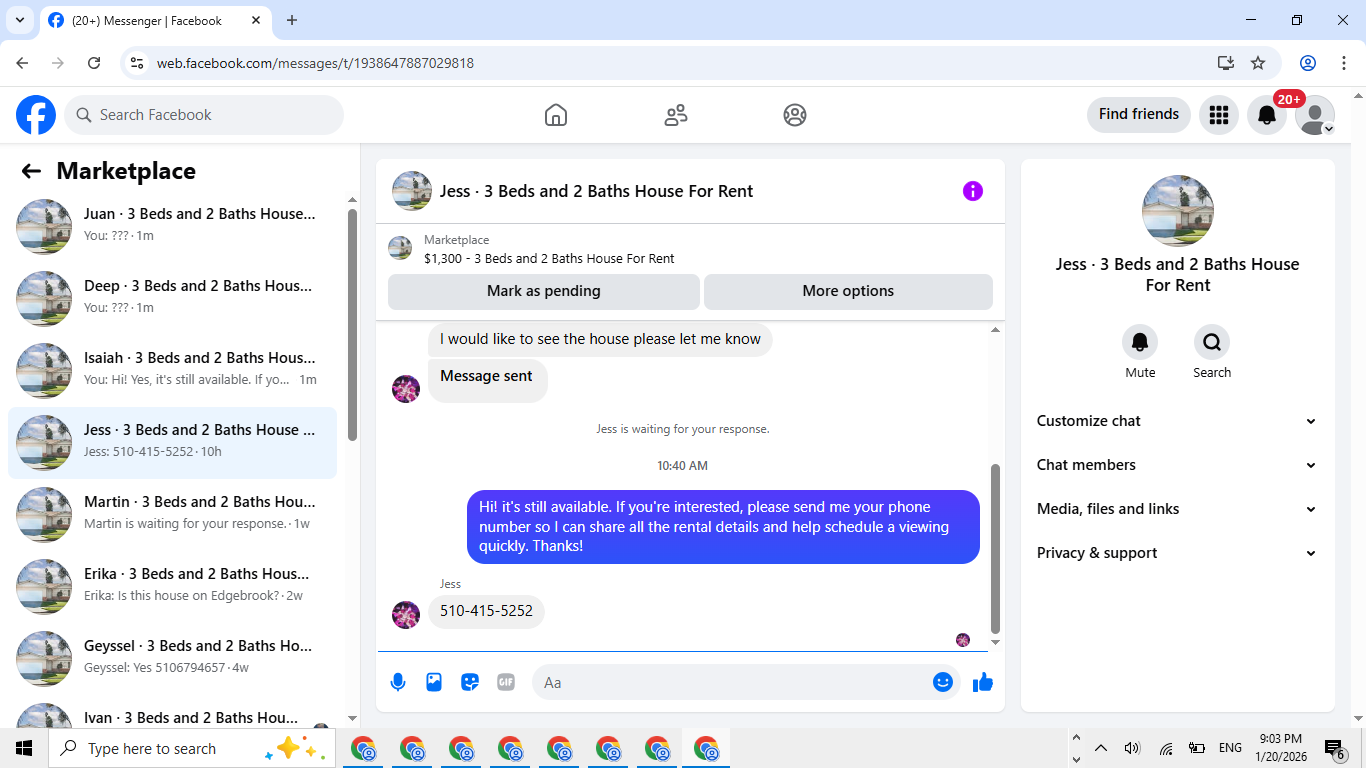Open a new Chrome tab
Screen dimensions: 1366x768
pyautogui.click(x=292, y=20)
